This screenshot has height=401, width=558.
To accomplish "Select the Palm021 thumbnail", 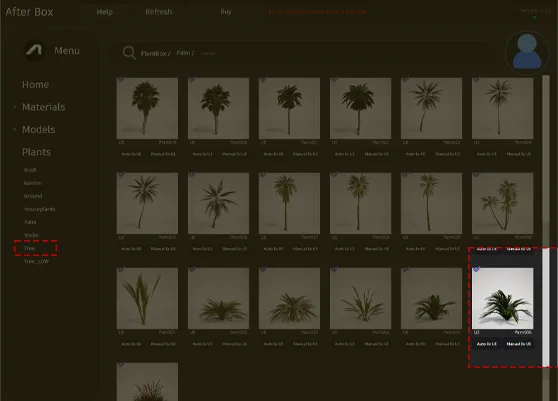I will [x=289, y=108].
